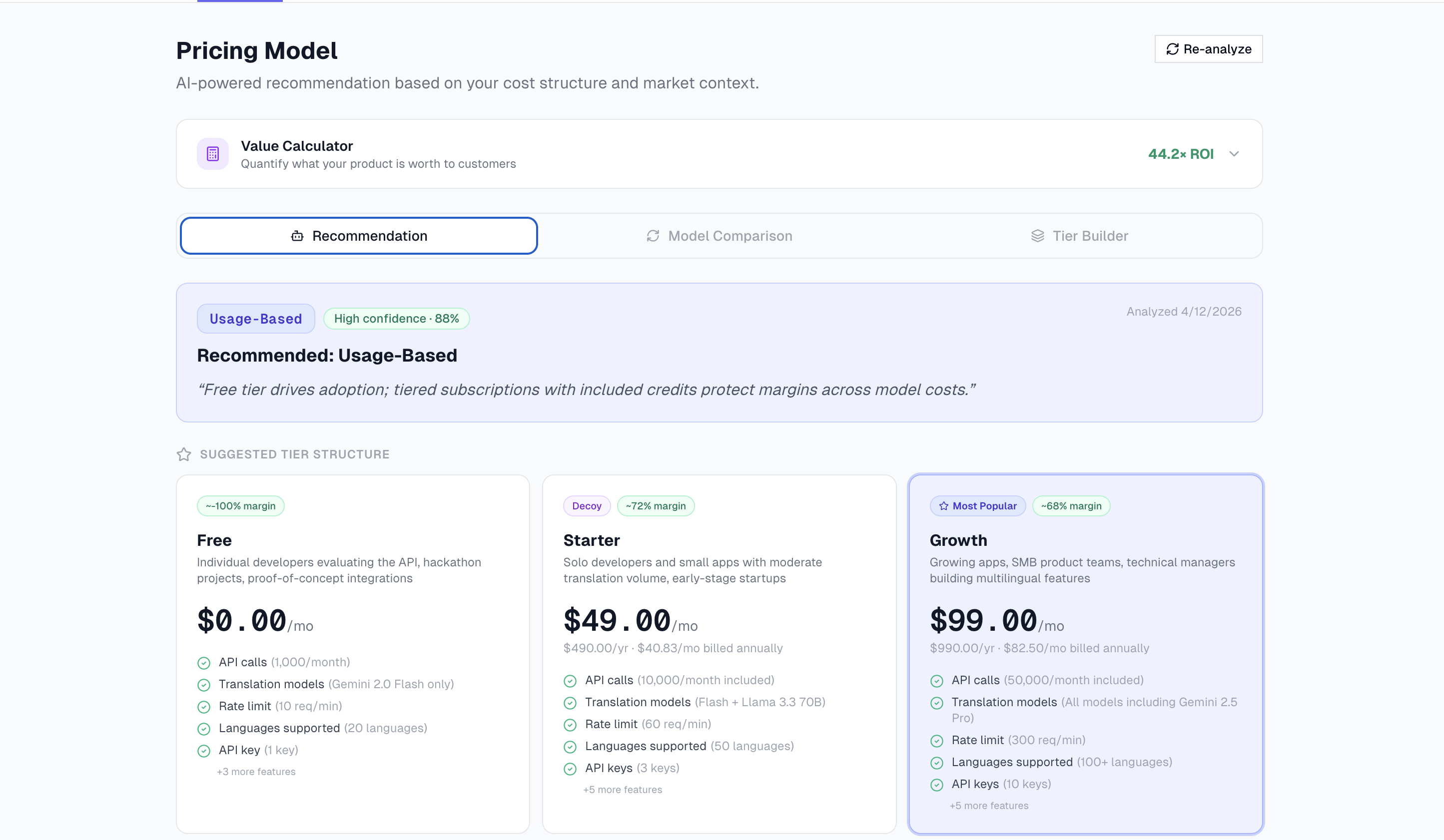
Task: Open the Value Calculator calculator icon
Action: tap(212, 153)
